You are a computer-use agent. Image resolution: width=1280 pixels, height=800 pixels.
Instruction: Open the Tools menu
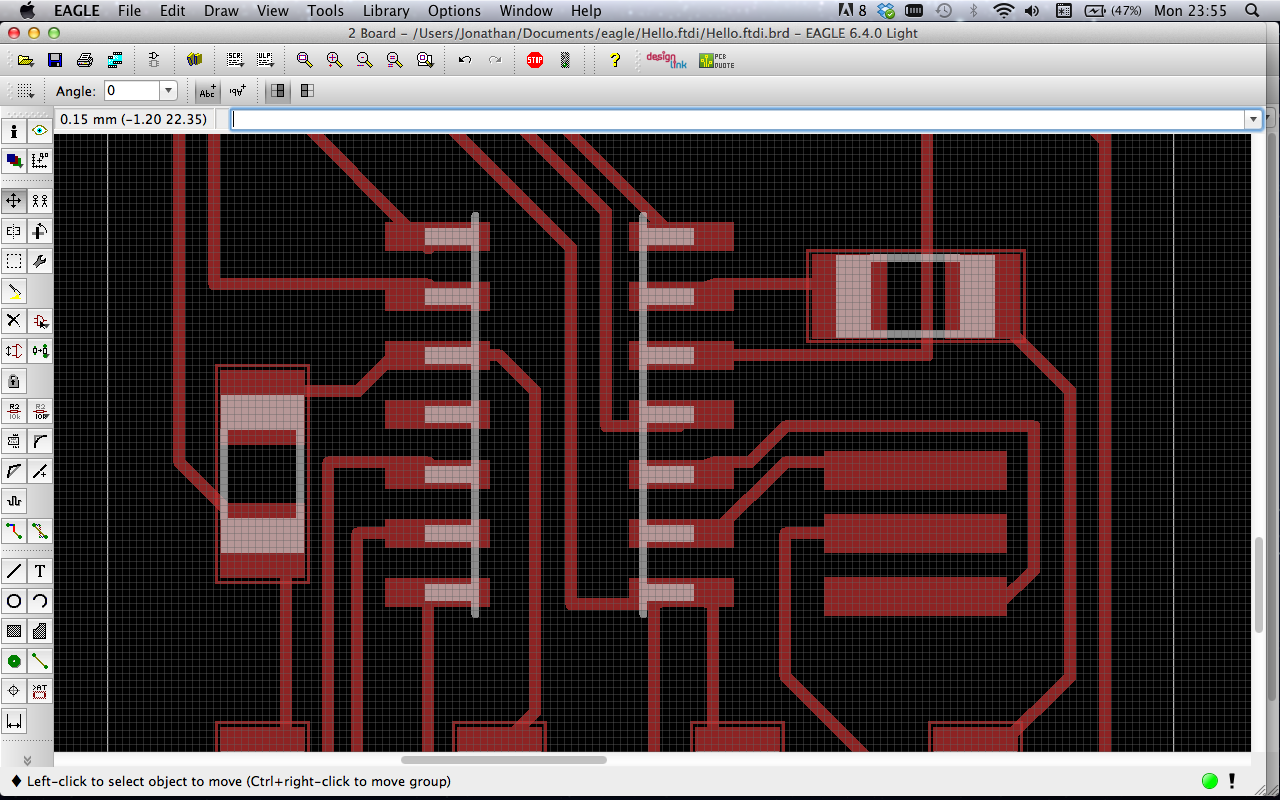pos(325,11)
